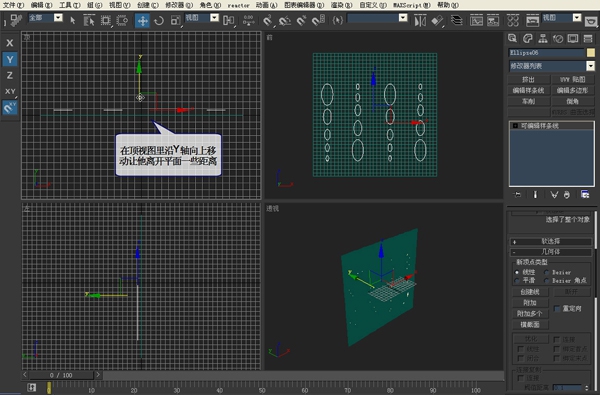600x395 pixels.
Task: Click the Select and Link chain icon
Action: (x=15, y=20)
